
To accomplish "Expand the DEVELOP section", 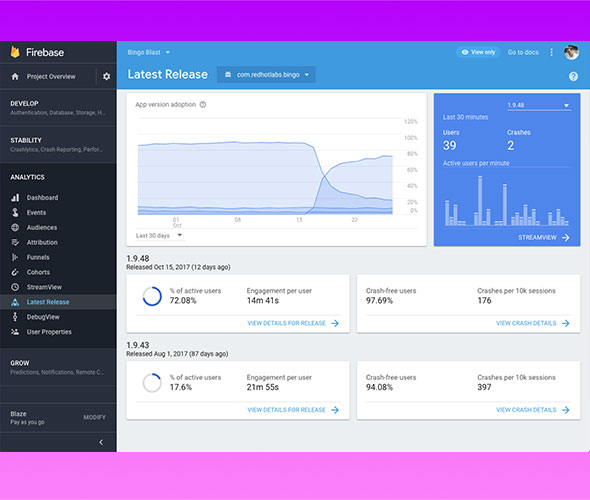I will click(58, 108).
